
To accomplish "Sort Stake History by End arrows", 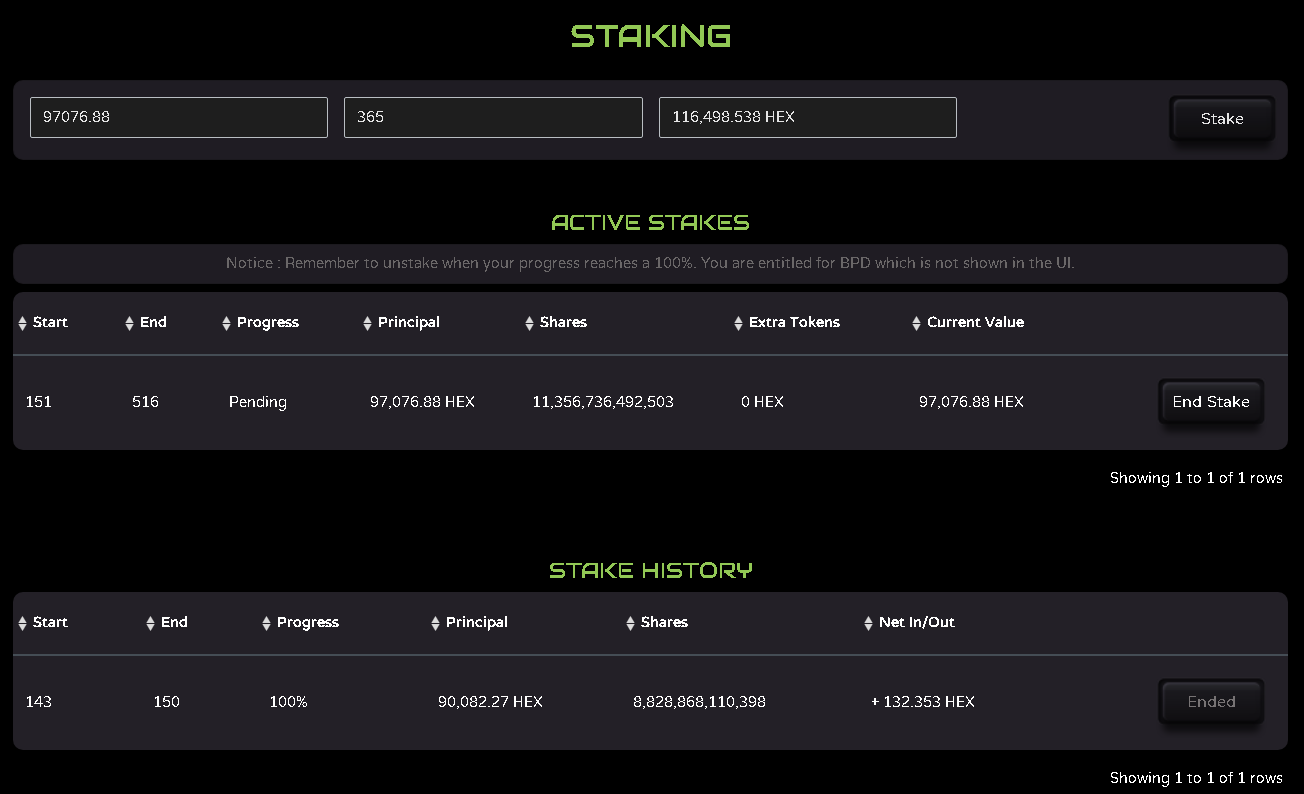I will click(x=150, y=623).
